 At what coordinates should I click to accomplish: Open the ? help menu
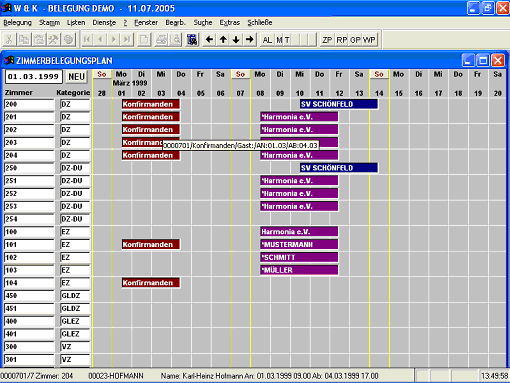125,22
